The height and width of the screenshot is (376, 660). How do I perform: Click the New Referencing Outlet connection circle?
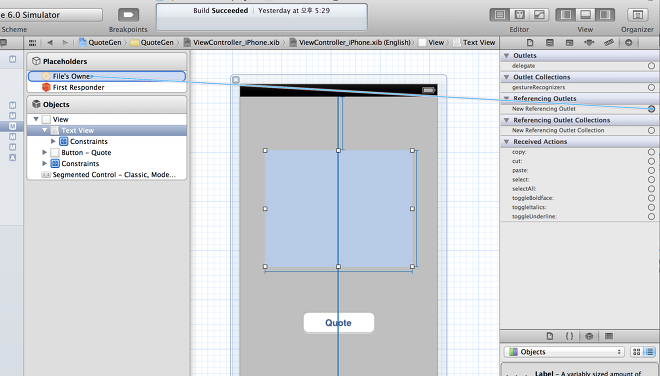tap(651, 109)
